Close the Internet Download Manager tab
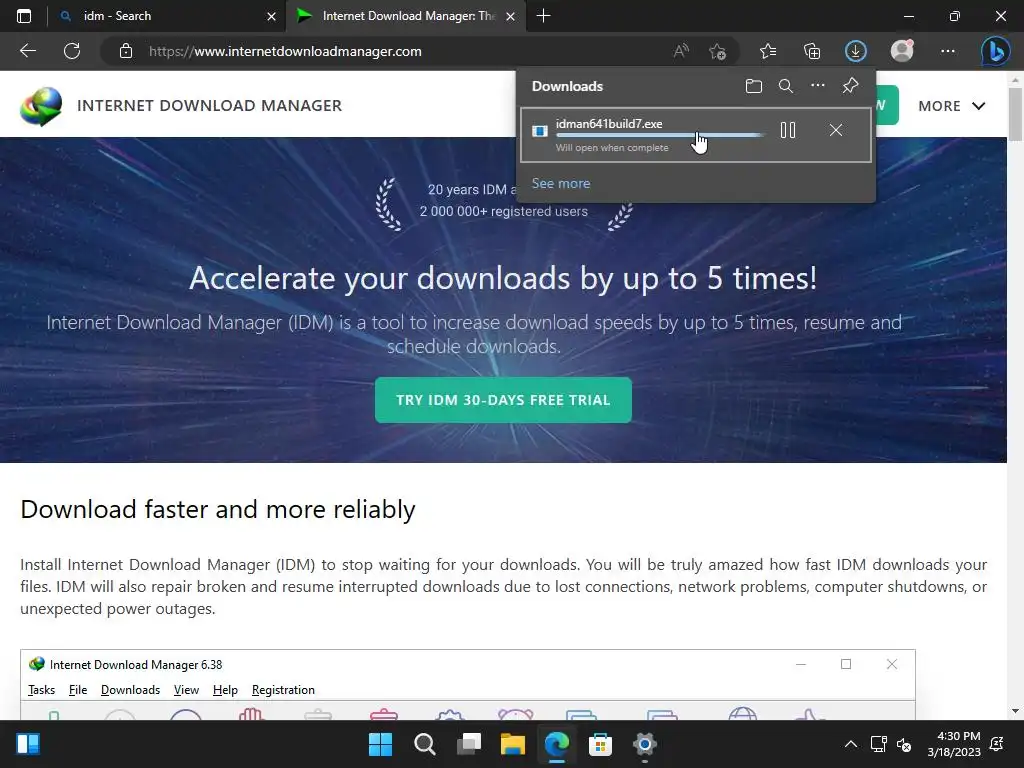Screen dimensions: 1024x768 click(511, 16)
